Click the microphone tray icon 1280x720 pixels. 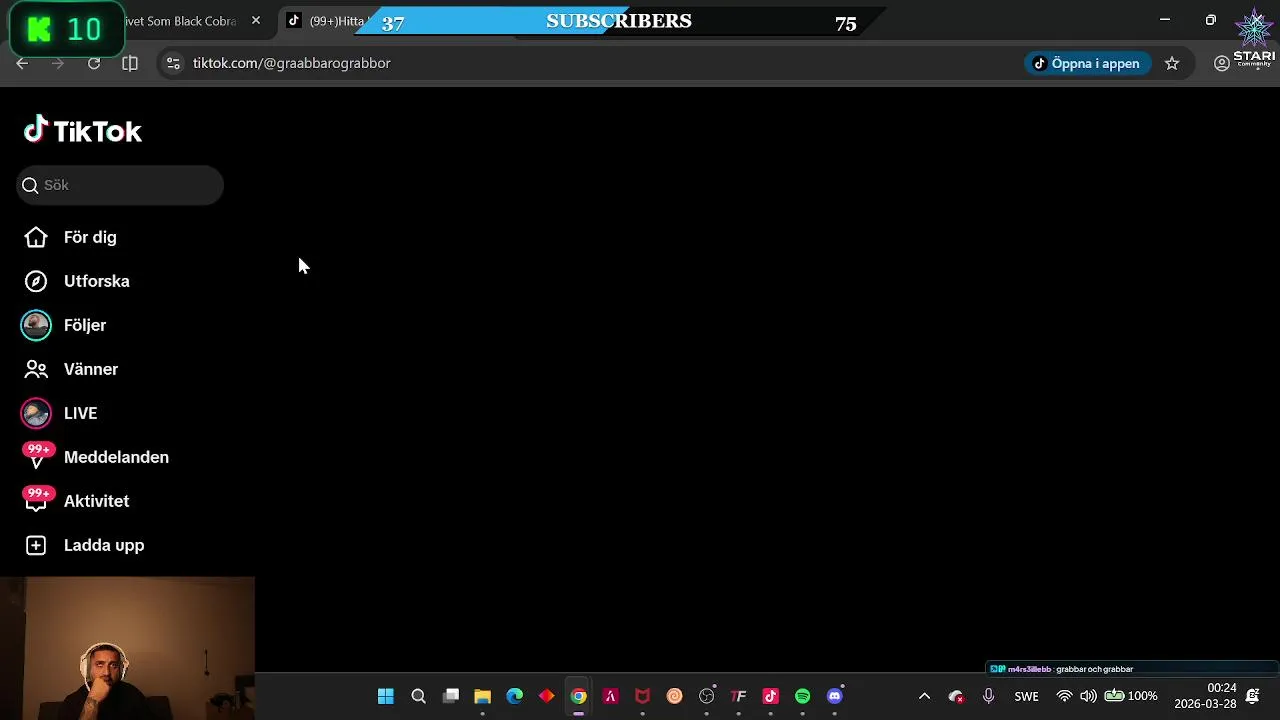coord(989,696)
